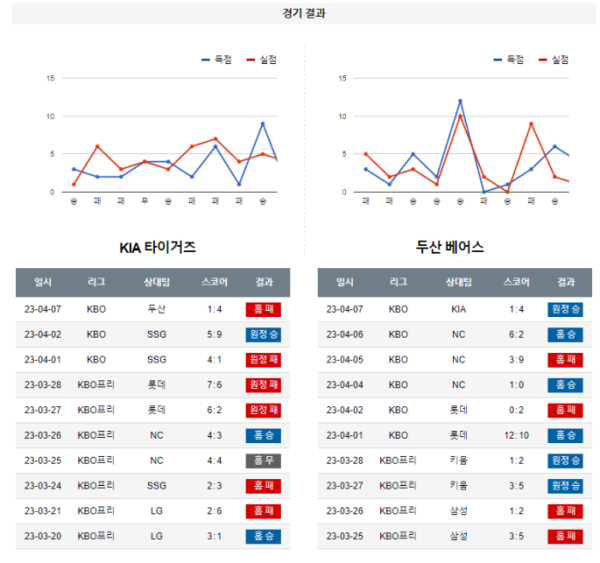Click 결과 column header in 두산 table
This screenshot has height=563, width=600.
coord(566,282)
